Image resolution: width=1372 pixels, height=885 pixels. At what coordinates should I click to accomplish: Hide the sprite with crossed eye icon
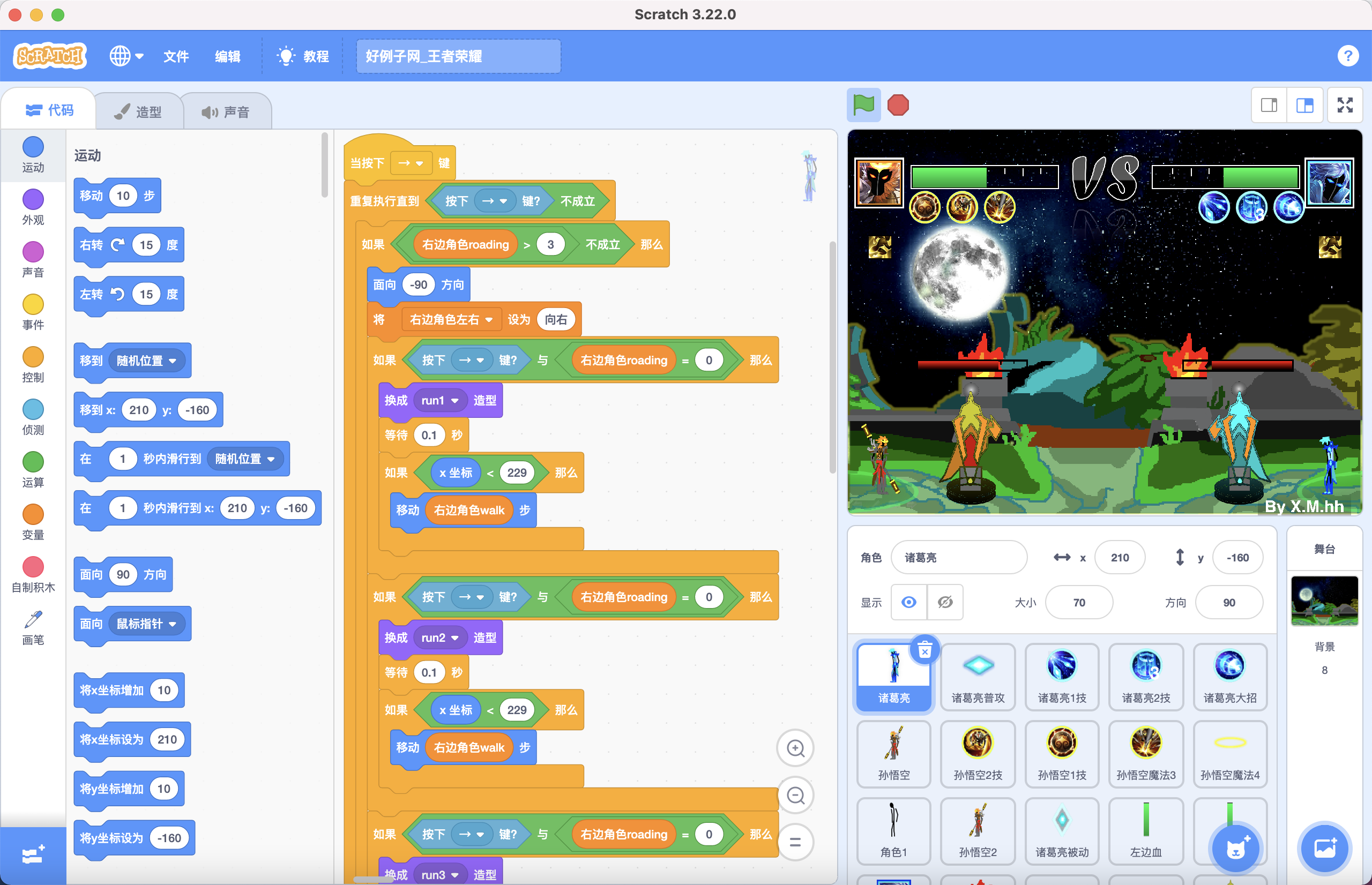[945, 602]
